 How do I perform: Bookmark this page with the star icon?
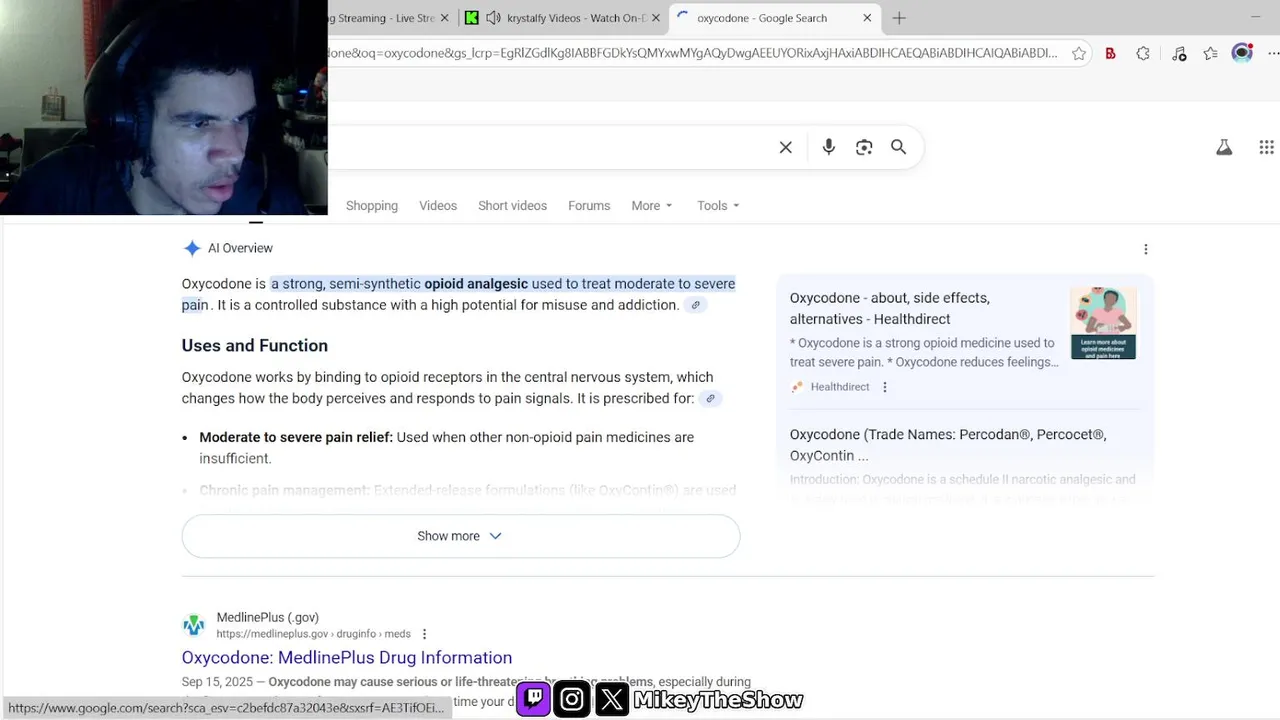click(x=1079, y=54)
